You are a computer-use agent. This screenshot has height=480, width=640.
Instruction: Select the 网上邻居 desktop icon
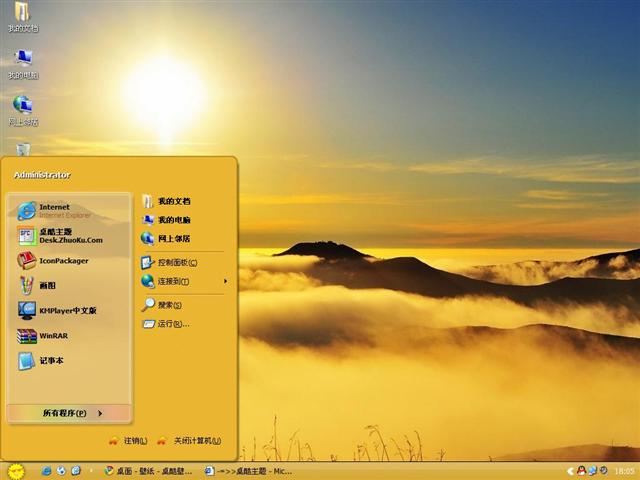tap(23, 111)
